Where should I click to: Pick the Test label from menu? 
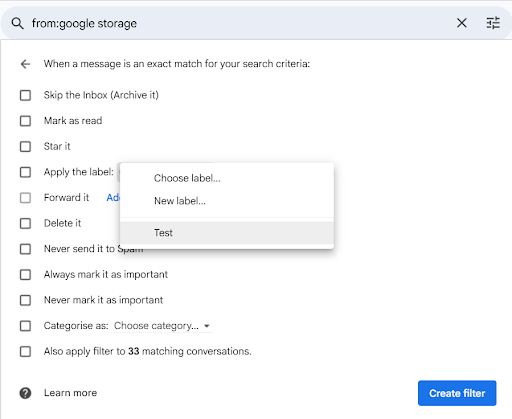coord(227,233)
